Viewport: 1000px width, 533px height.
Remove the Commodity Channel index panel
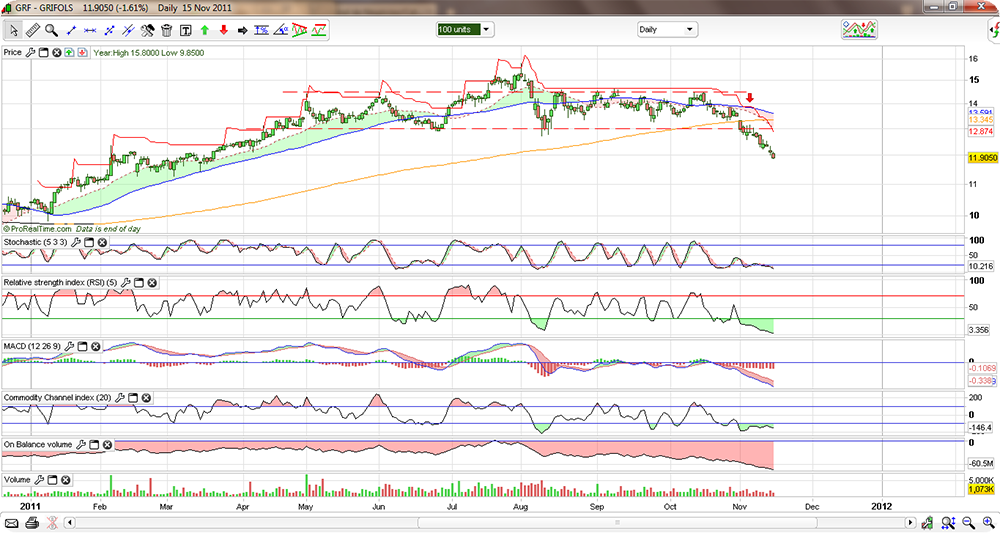click(146, 397)
